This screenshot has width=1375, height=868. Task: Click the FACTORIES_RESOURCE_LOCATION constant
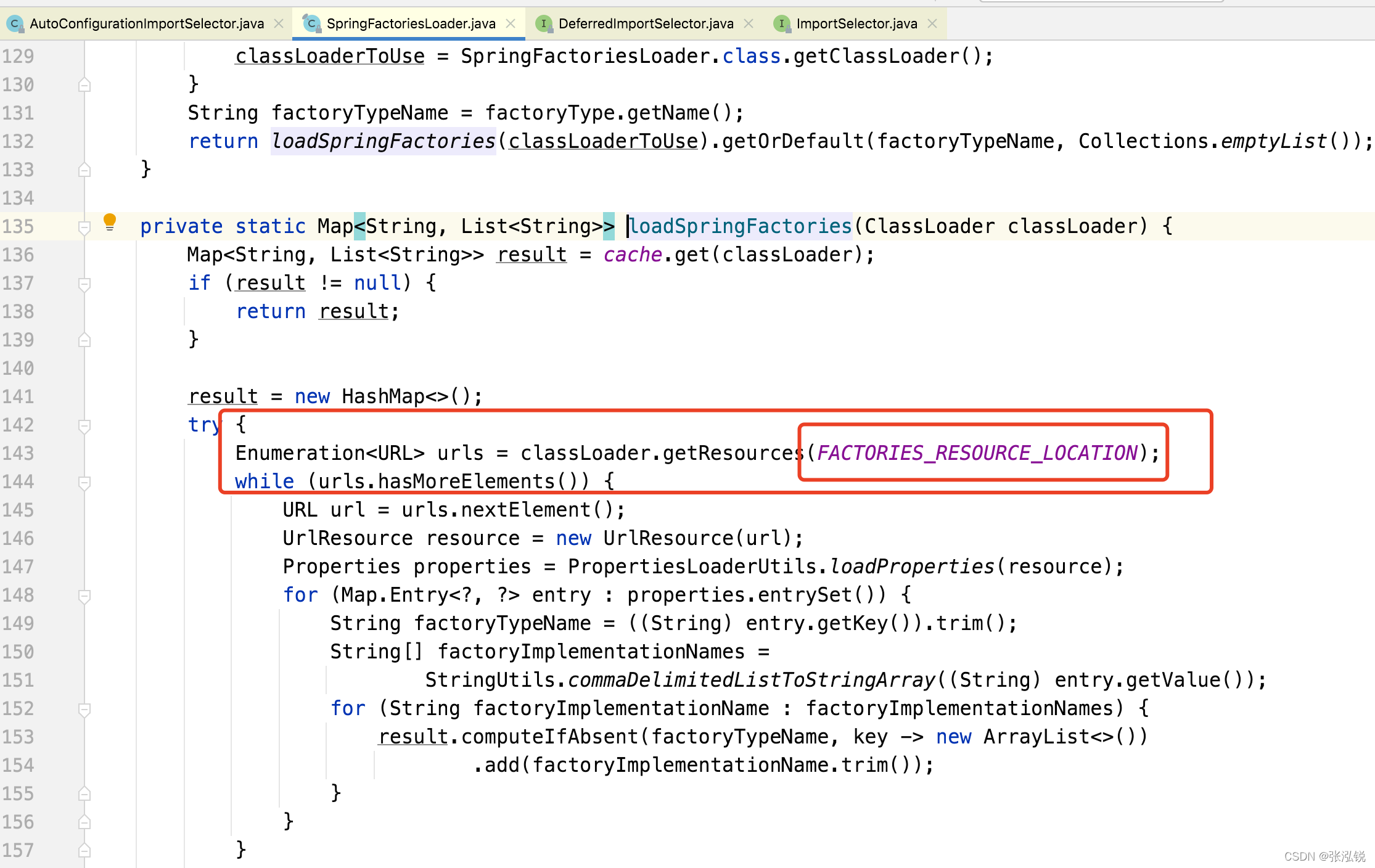click(977, 453)
